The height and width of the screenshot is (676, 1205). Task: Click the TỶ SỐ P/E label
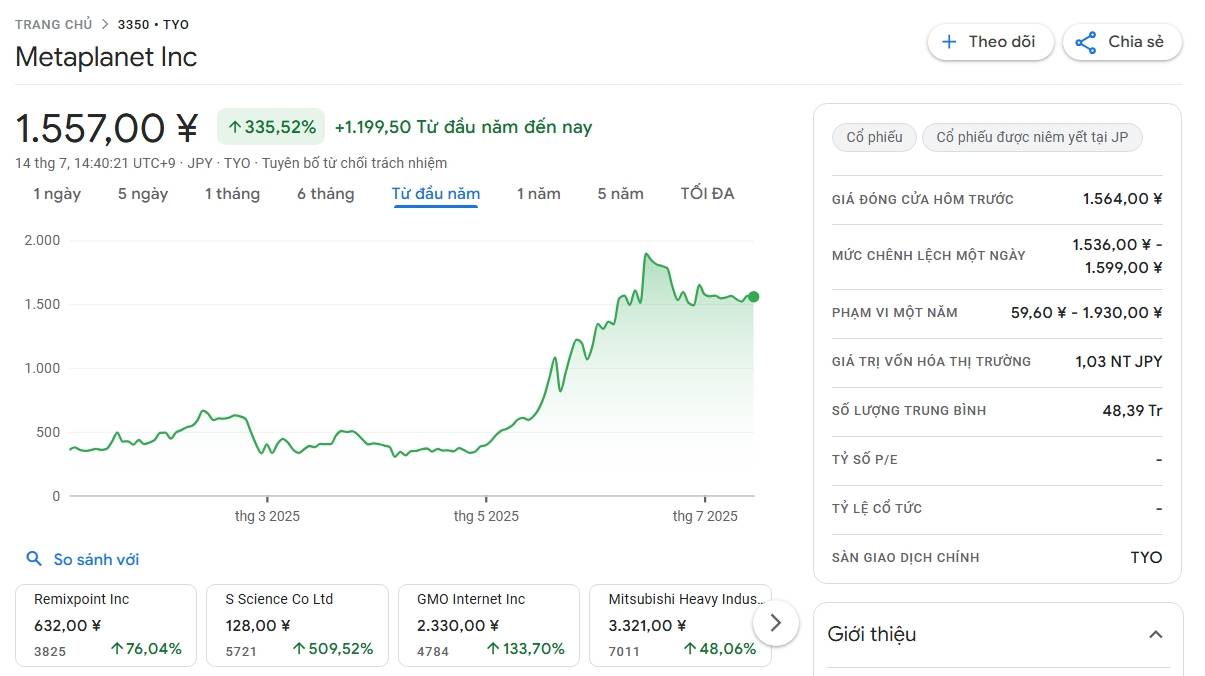pyautogui.click(x=865, y=459)
